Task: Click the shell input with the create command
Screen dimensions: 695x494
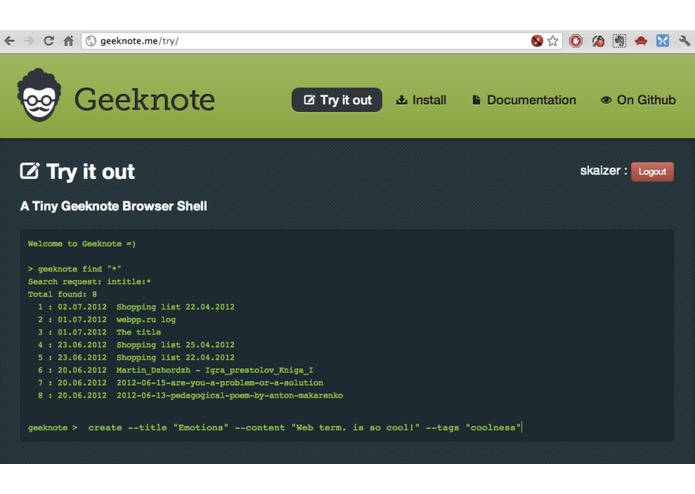Action: 305,428
